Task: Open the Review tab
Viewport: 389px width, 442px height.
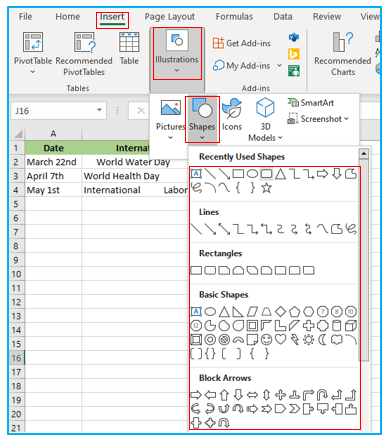Action: click(x=327, y=16)
